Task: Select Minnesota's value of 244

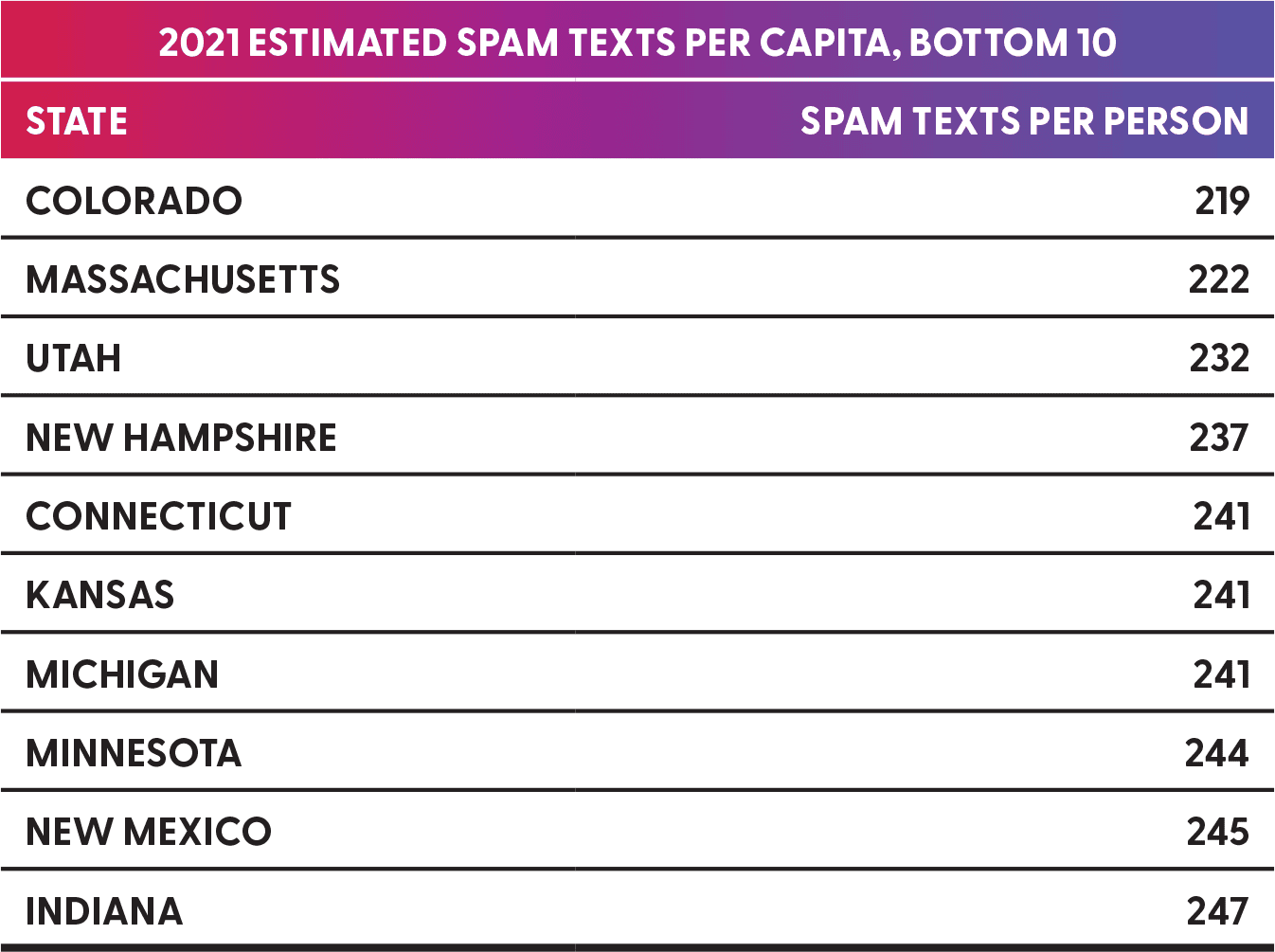Action: point(1217,753)
